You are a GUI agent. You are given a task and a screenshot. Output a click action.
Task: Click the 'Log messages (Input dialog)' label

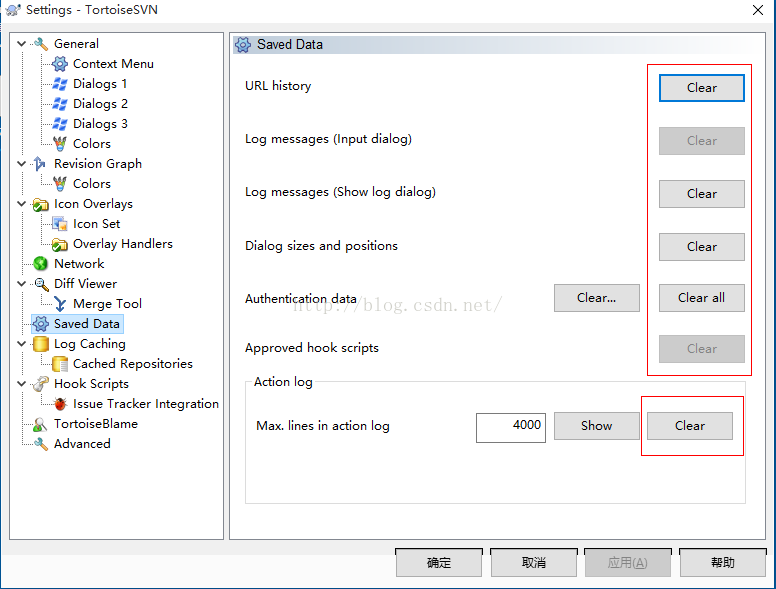[x=329, y=139]
